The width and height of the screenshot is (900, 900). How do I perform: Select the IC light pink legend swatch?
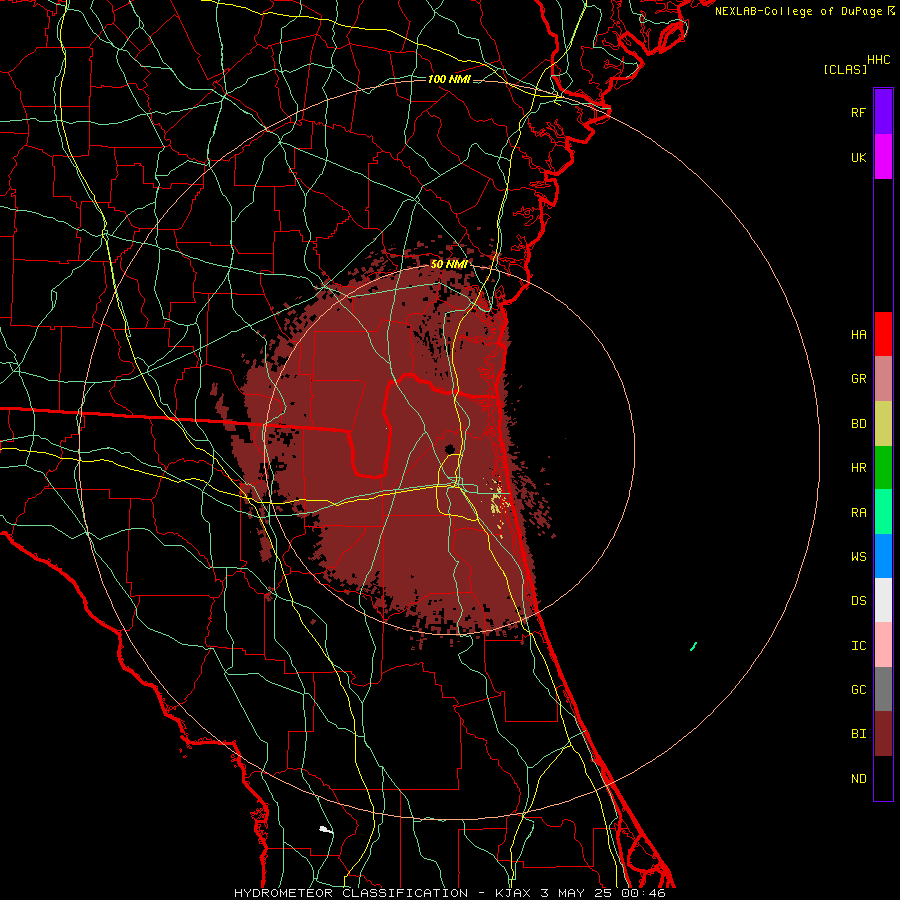click(x=883, y=645)
